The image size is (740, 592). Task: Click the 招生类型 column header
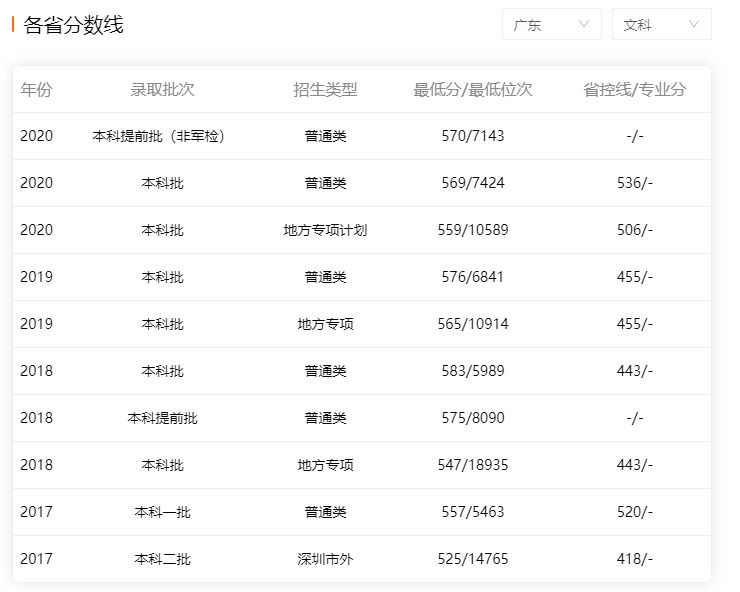point(325,90)
